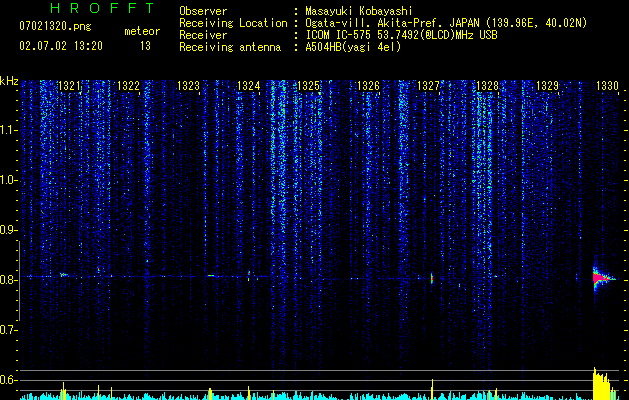The height and width of the screenshot is (400, 629).
Task: Click the 1326 time marker
Action: pyautogui.click(x=368, y=86)
